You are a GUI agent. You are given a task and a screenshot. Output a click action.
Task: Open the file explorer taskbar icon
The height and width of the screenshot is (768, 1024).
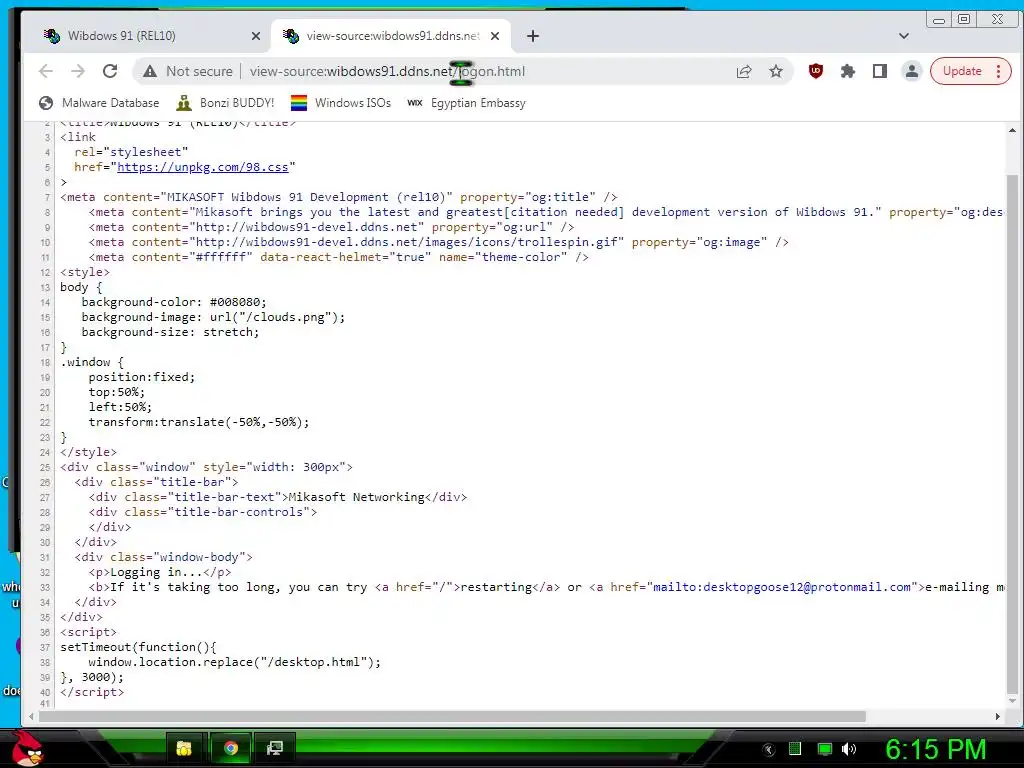pos(184,748)
